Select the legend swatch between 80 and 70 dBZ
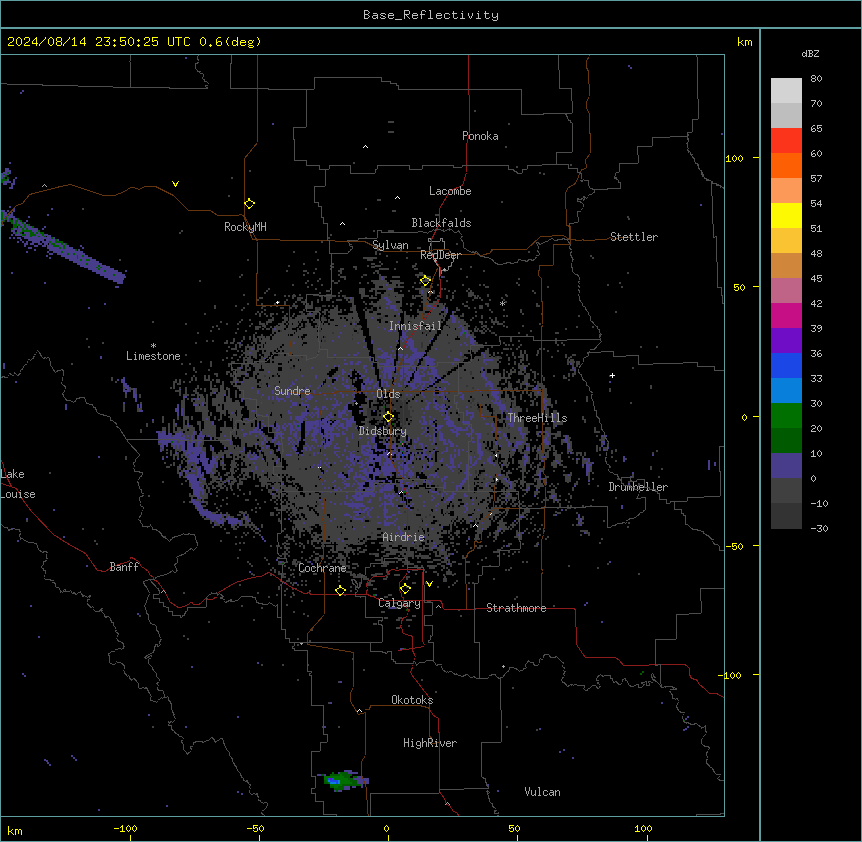 (x=786, y=91)
